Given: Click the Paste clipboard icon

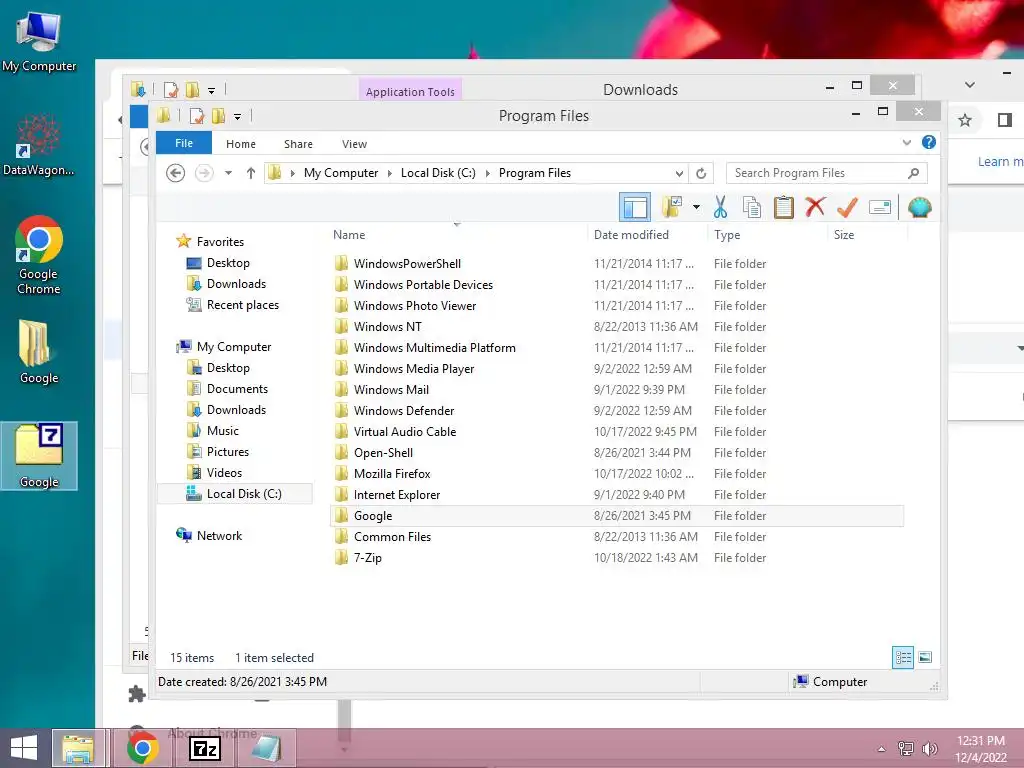Looking at the screenshot, I should pyautogui.click(x=783, y=207).
